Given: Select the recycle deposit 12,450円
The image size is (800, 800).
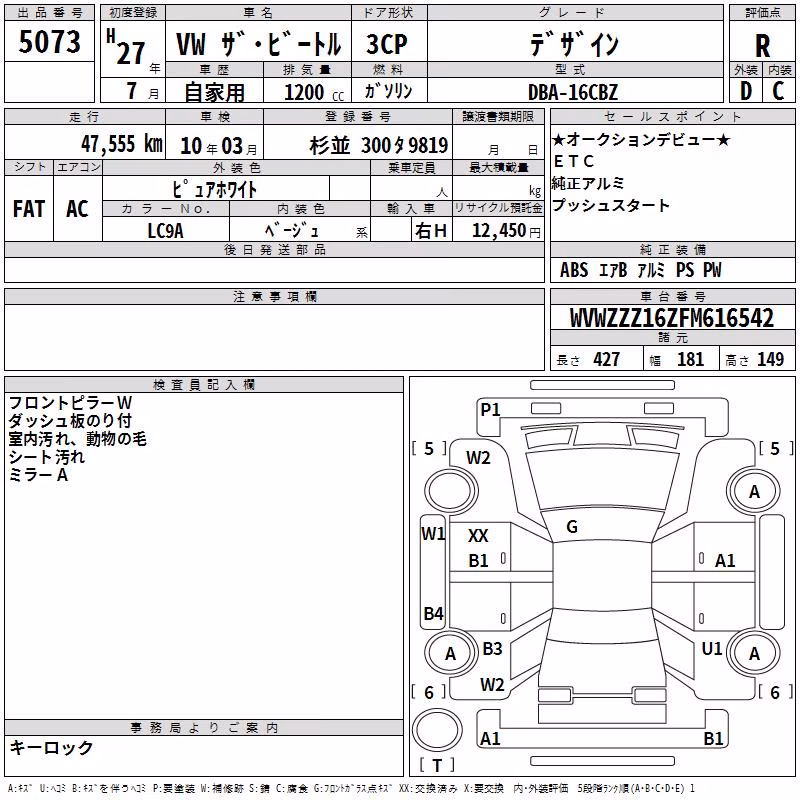Looking at the screenshot, I should click(506, 231).
